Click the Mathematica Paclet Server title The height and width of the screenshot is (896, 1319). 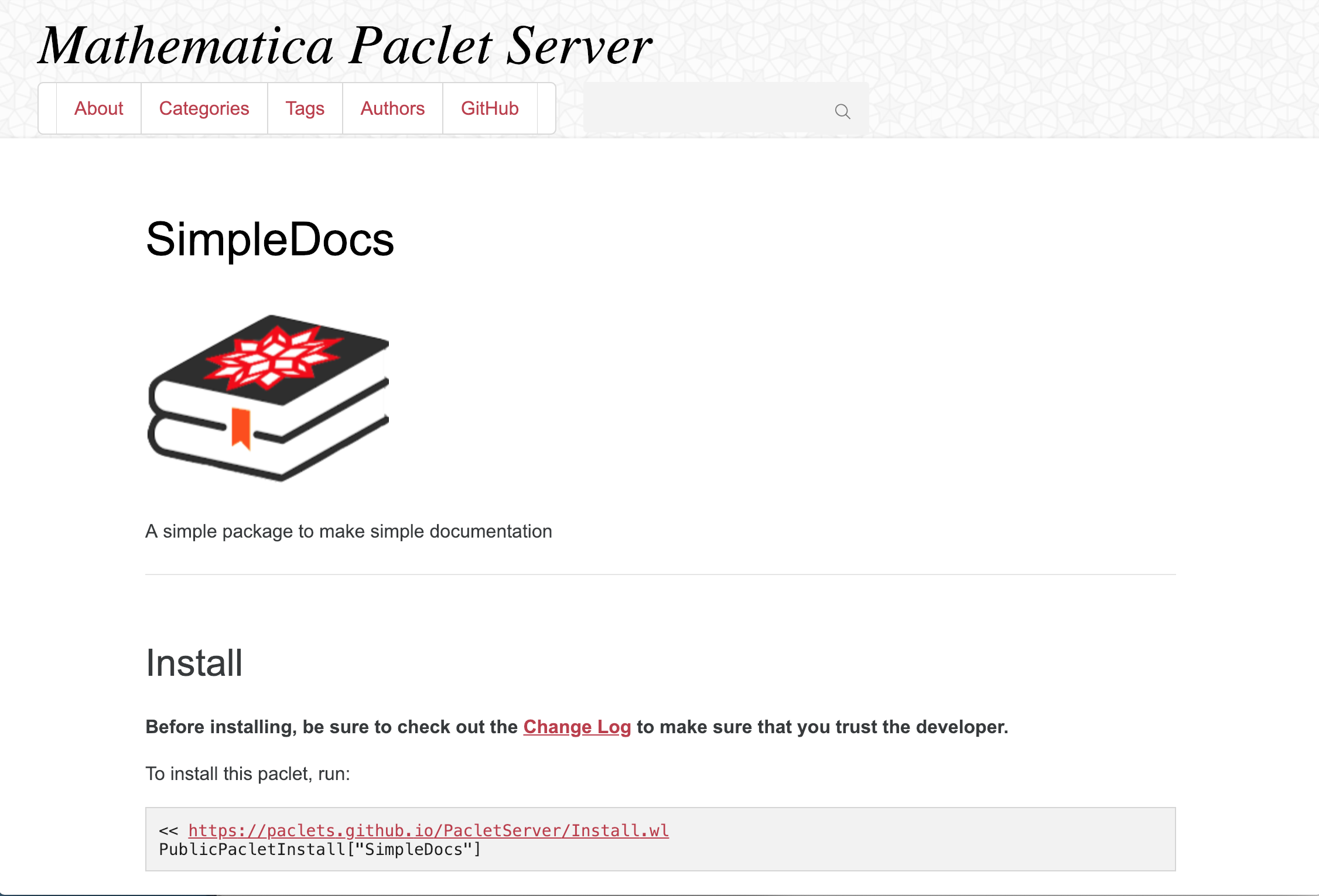point(346,46)
